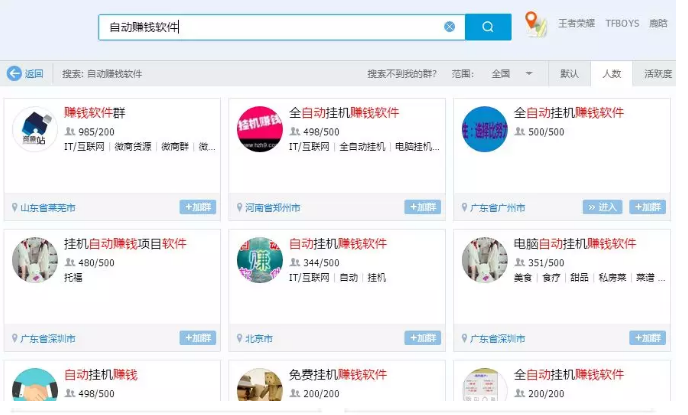
Task: Click location 山东省莱芜市
Action: click(48, 208)
